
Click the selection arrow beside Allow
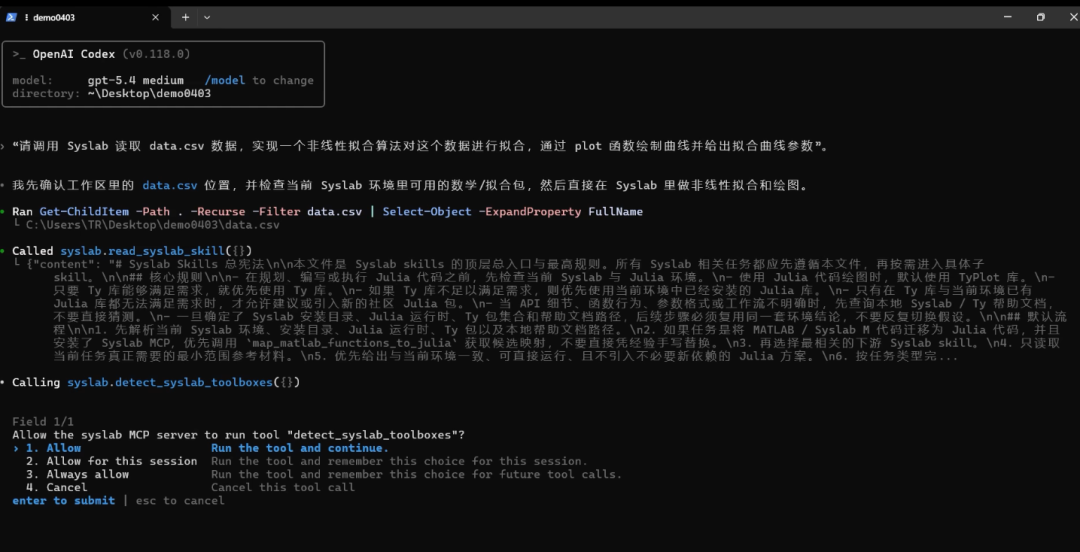tap(15, 448)
